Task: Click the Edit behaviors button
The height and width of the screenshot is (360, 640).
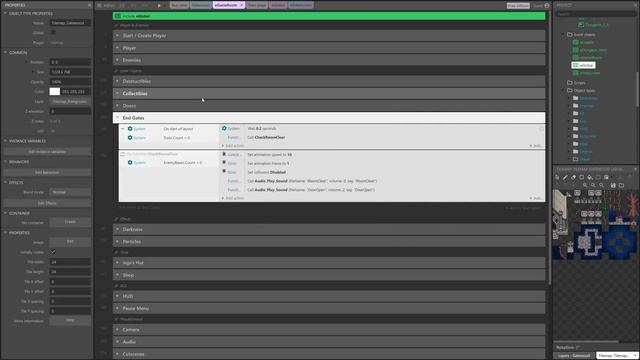Action: coord(47,172)
